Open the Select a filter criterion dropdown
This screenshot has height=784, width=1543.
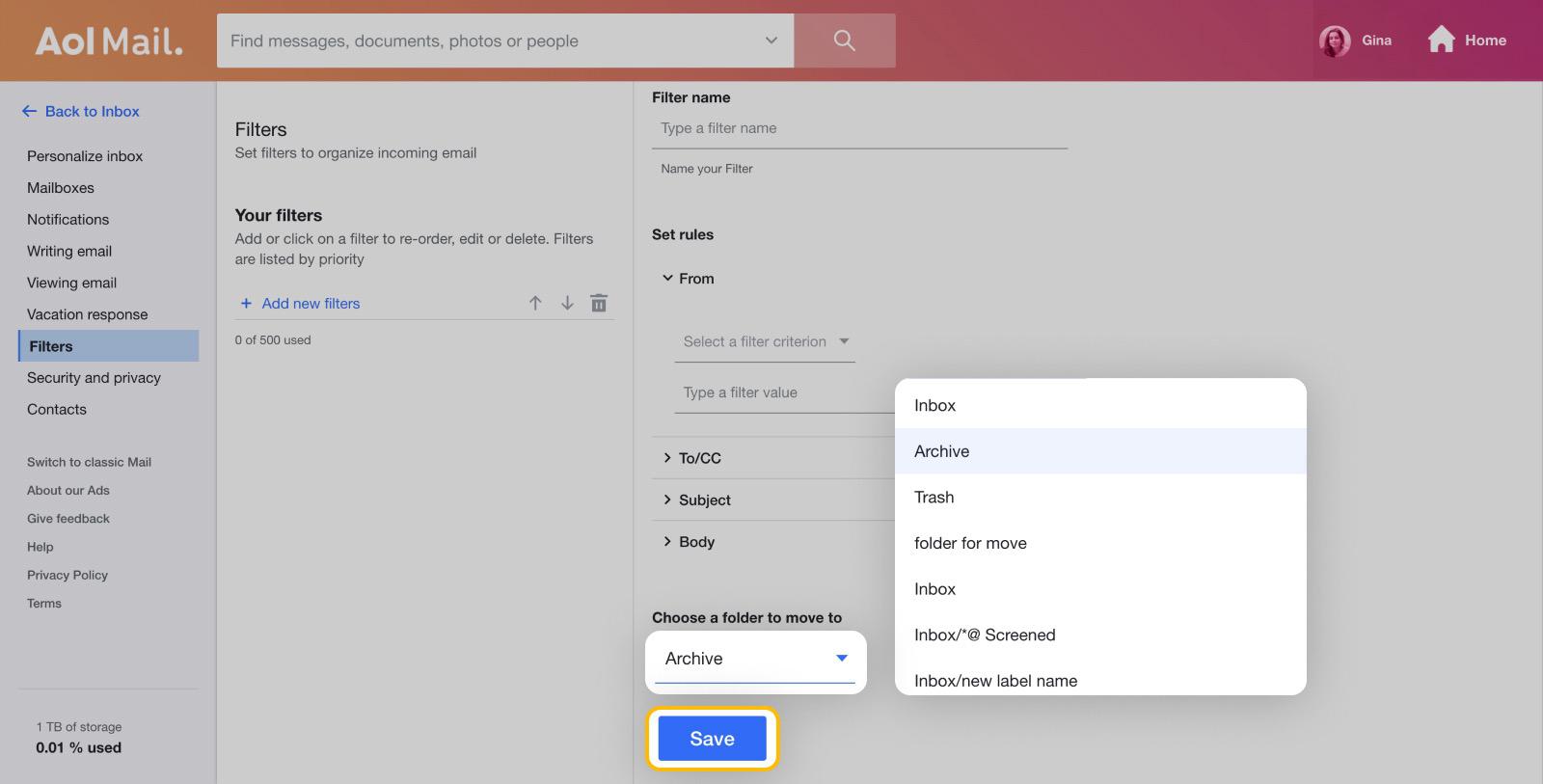pyautogui.click(x=765, y=341)
